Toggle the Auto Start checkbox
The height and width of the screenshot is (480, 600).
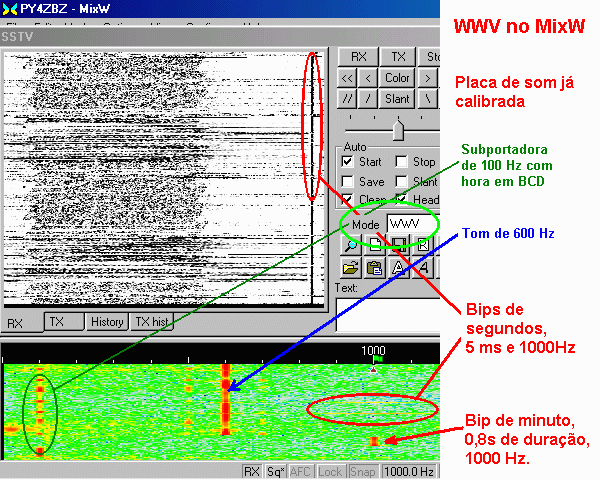(347, 162)
